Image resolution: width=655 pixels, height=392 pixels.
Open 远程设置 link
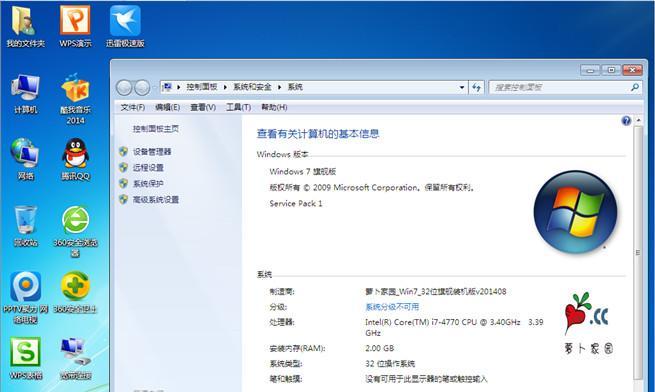[148, 167]
